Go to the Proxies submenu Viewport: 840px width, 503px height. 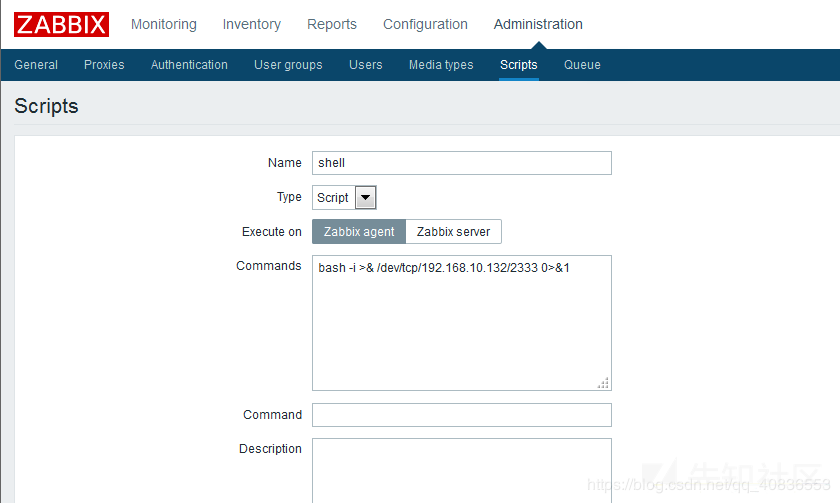click(104, 65)
